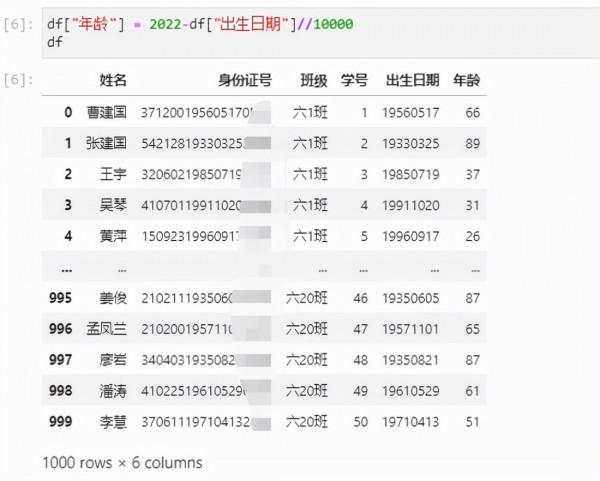Click birth date value 19960917
This screenshot has height=481, width=600.
point(411,236)
